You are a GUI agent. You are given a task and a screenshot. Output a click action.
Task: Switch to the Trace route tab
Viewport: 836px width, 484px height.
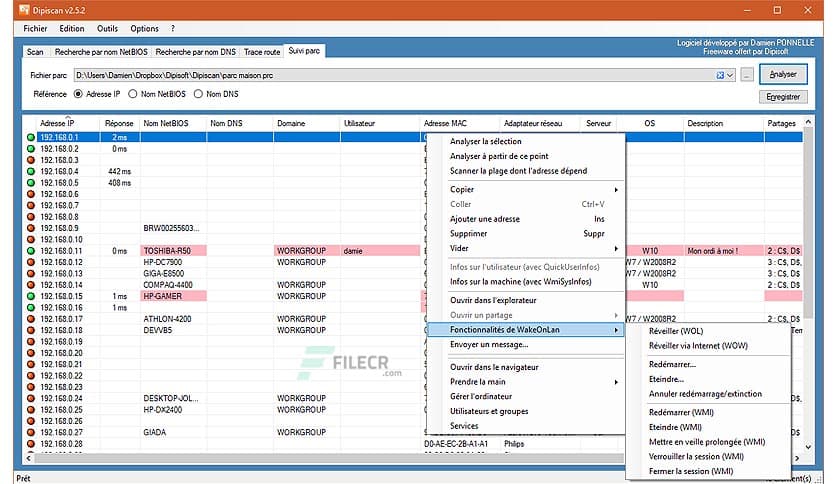tap(262, 52)
